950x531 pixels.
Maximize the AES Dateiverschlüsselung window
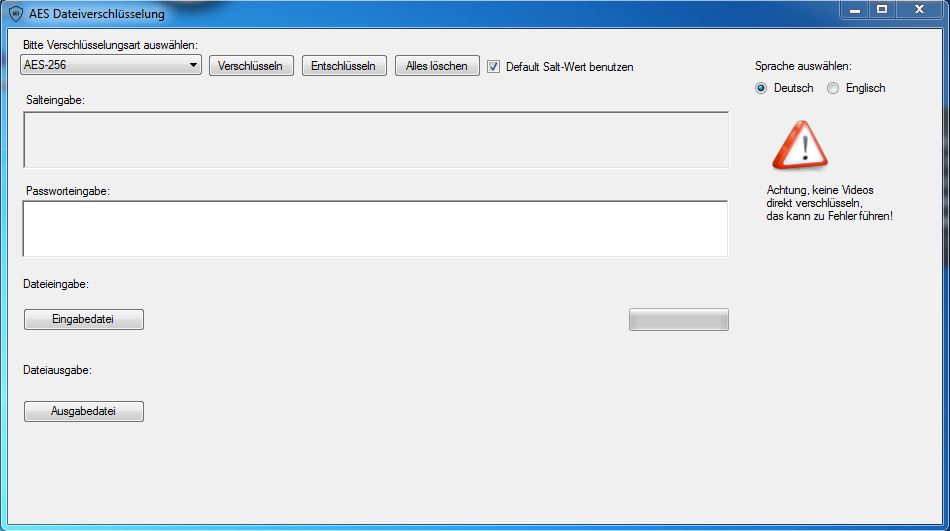pos(882,10)
